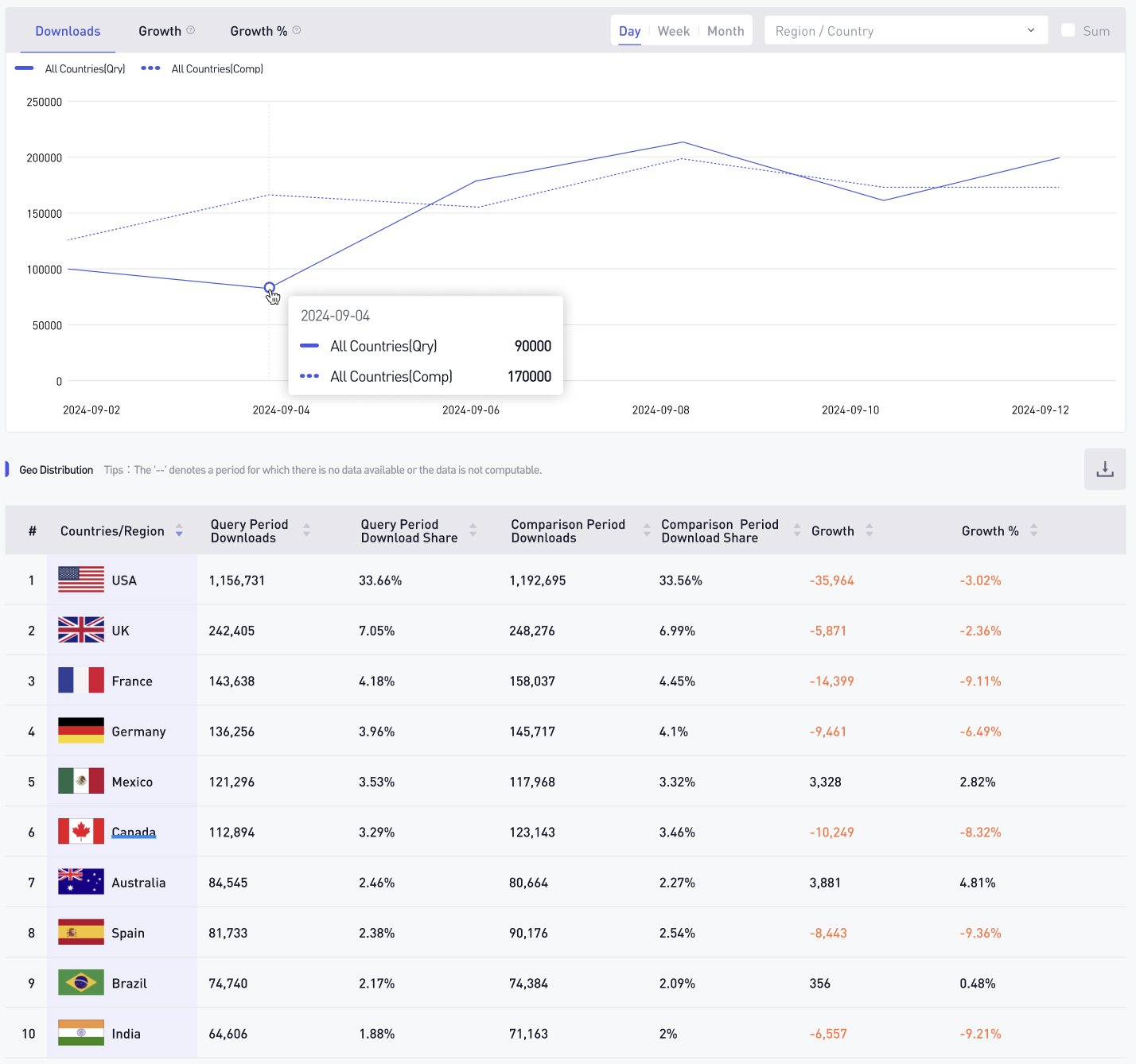Image resolution: width=1136 pixels, height=1064 pixels.
Task: Click the highlighted 2024-09-04 chart data point
Action: tap(270, 287)
